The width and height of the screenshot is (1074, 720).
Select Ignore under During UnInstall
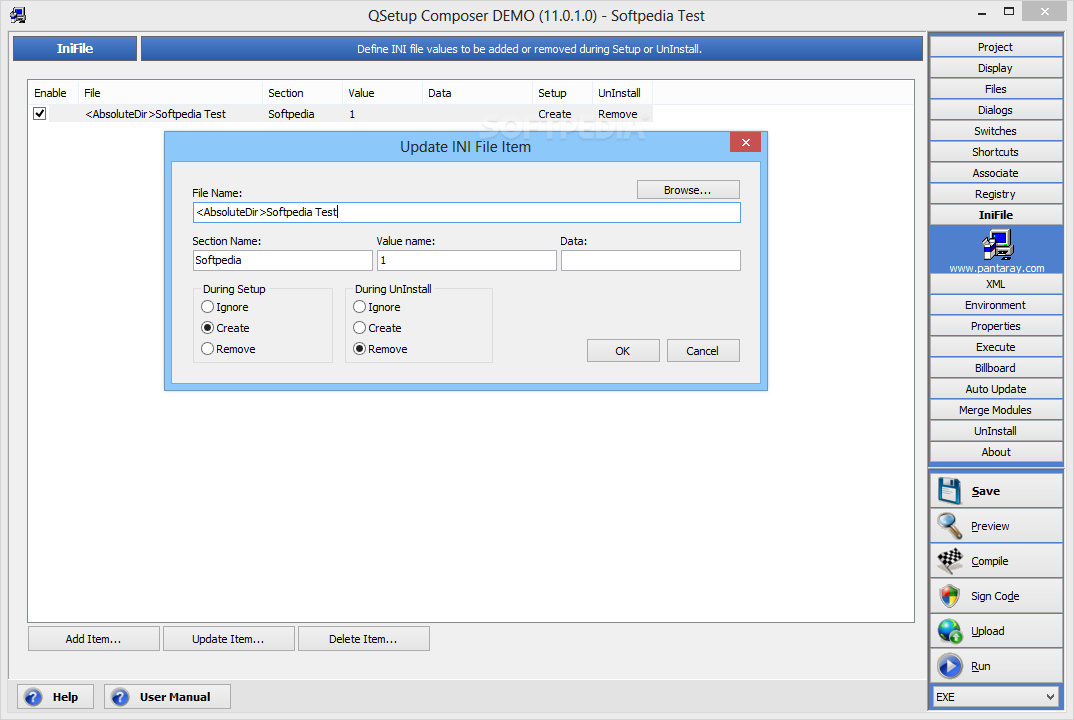(360, 307)
